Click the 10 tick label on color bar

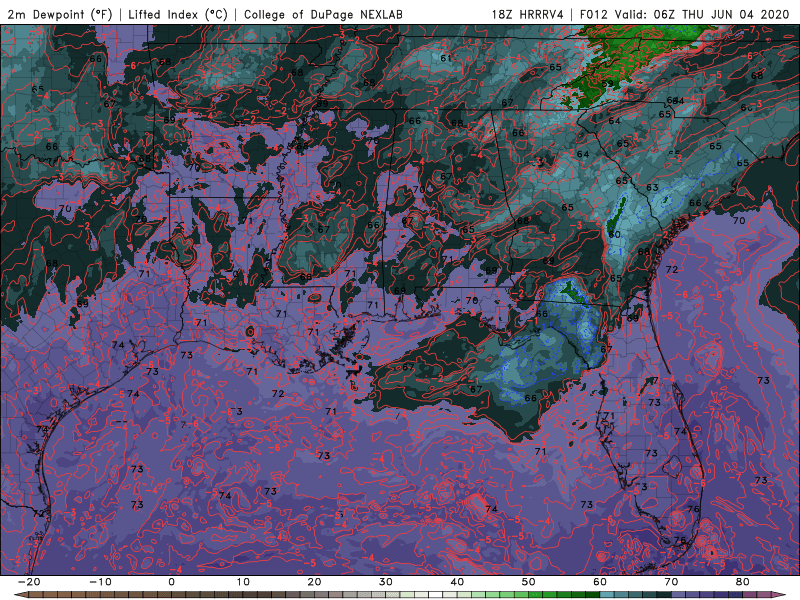pos(243,582)
